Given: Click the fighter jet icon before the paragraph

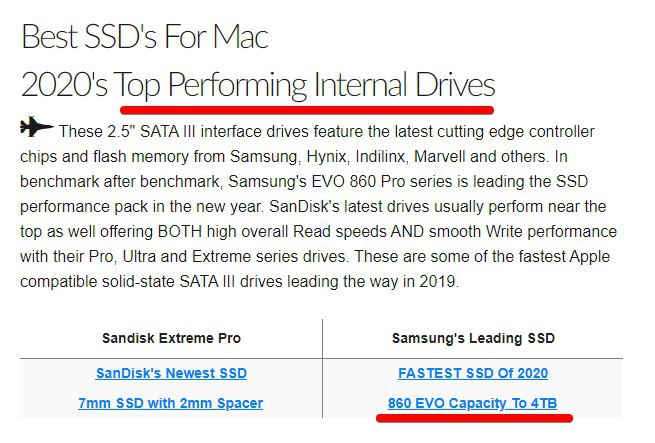Looking at the screenshot, I should point(36,130).
